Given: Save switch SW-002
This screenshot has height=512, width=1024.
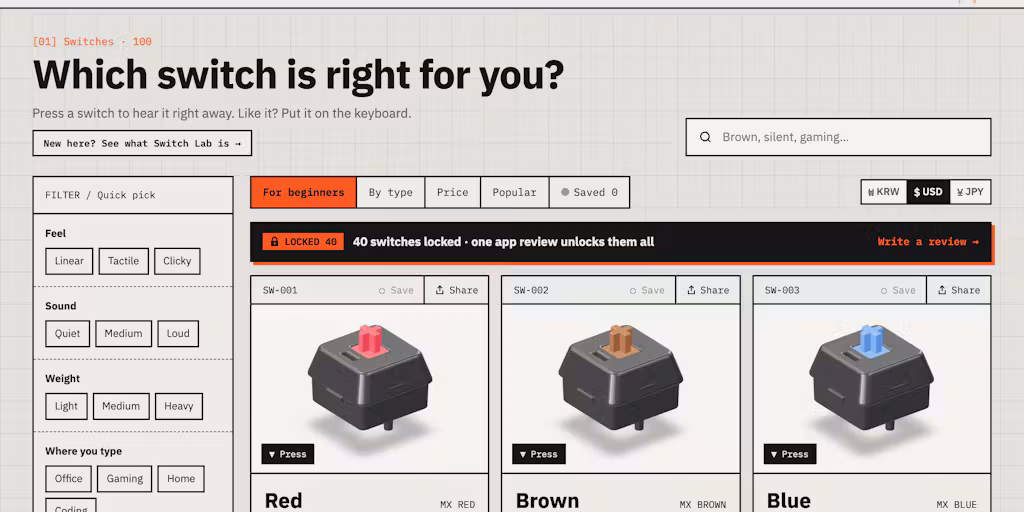Looking at the screenshot, I should [x=647, y=290].
